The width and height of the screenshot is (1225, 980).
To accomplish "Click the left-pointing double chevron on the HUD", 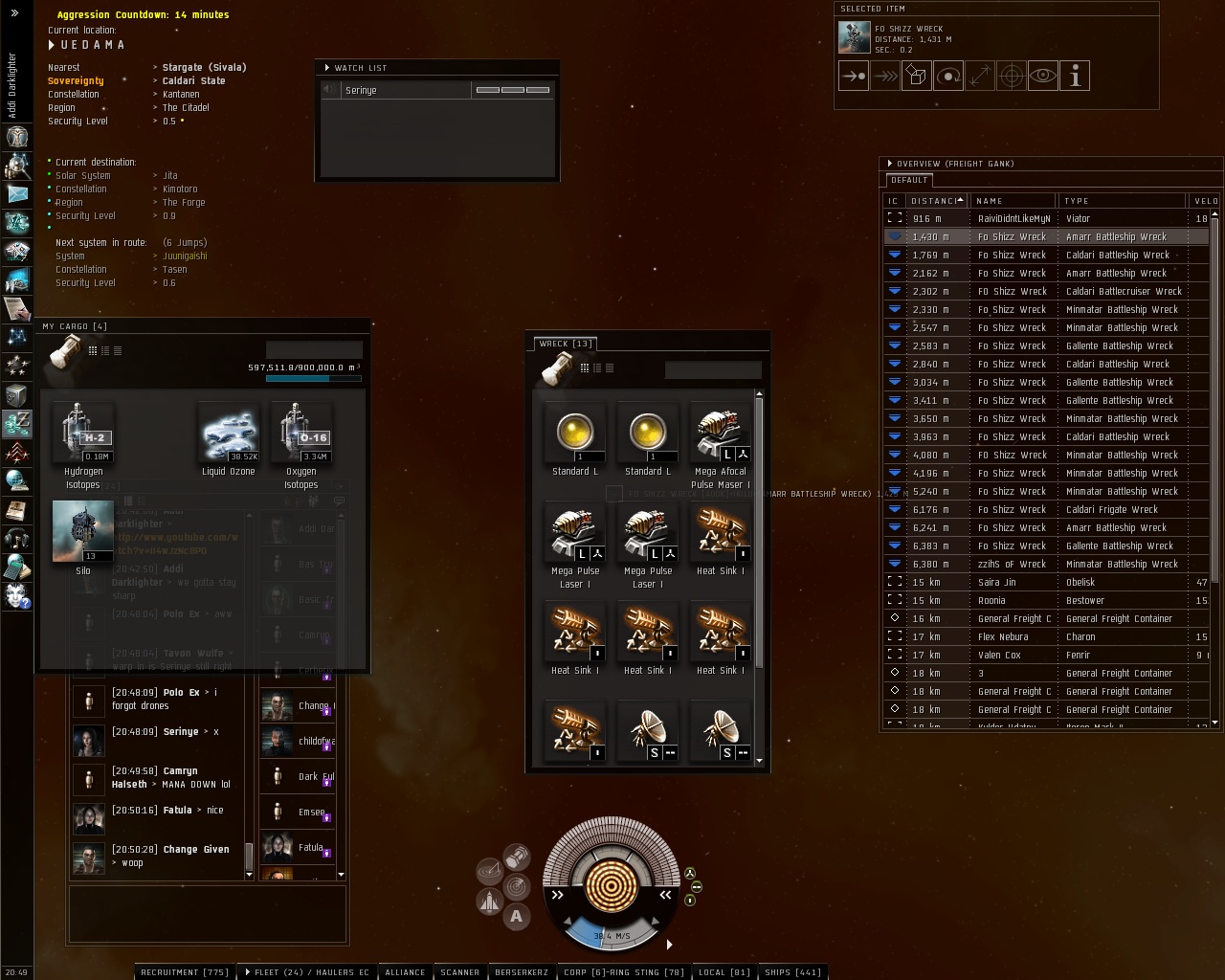I will [x=665, y=895].
